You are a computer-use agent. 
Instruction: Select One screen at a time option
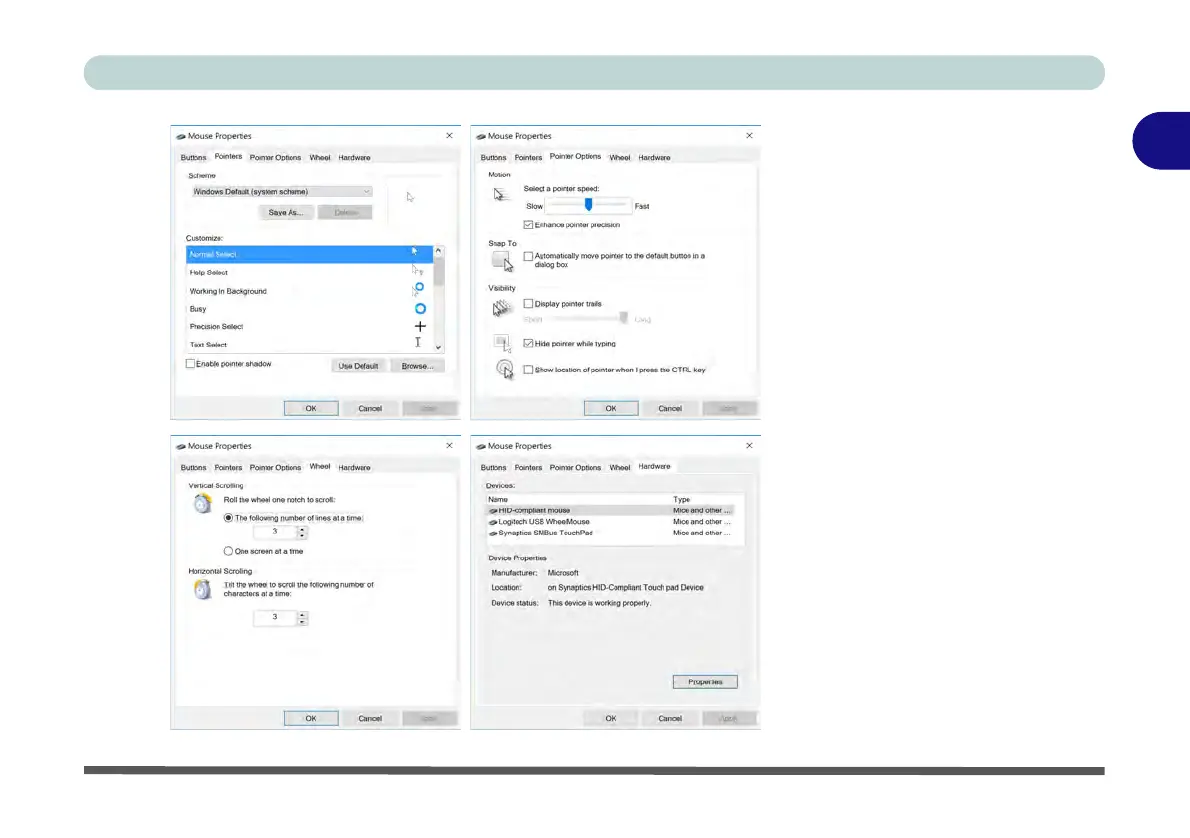(x=228, y=551)
